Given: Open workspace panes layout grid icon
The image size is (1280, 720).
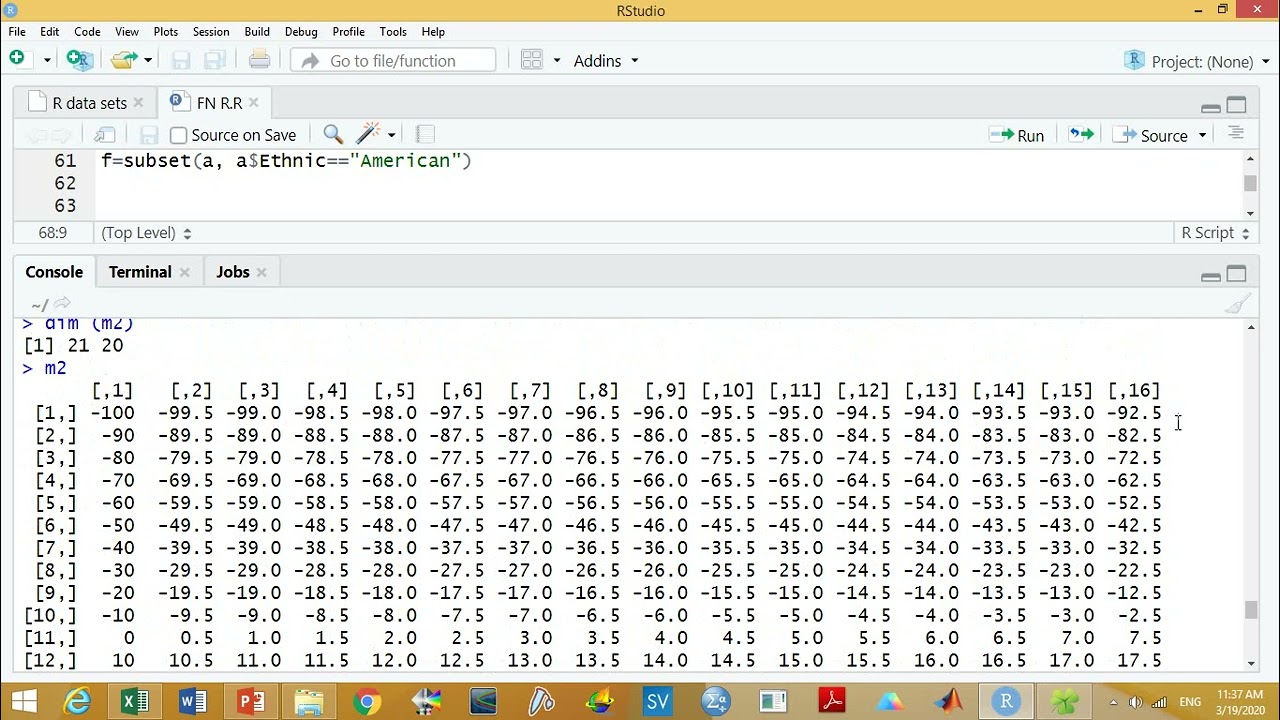Looking at the screenshot, I should click(531, 60).
